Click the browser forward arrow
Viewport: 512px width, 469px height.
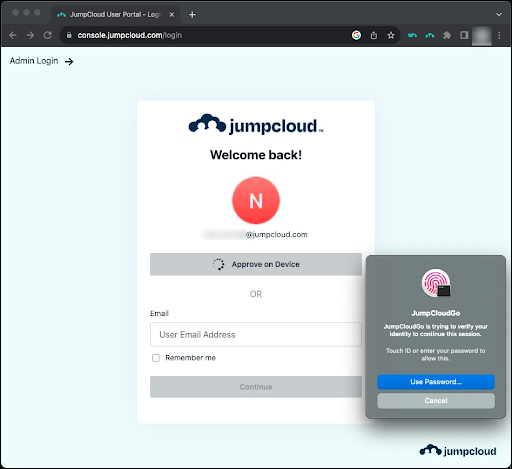(x=30, y=35)
